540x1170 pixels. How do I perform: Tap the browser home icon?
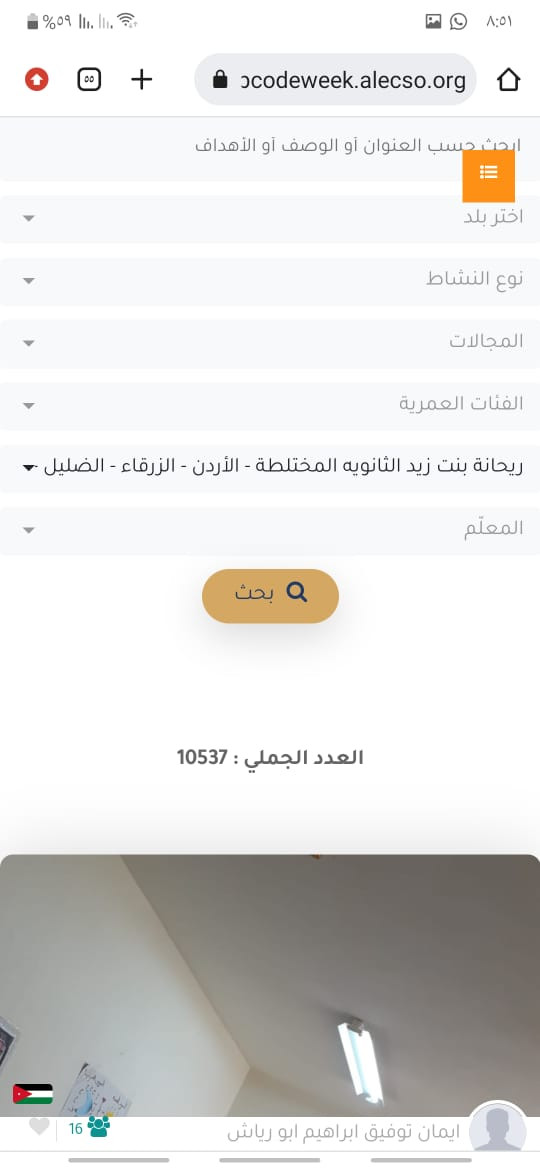click(x=508, y=79)
